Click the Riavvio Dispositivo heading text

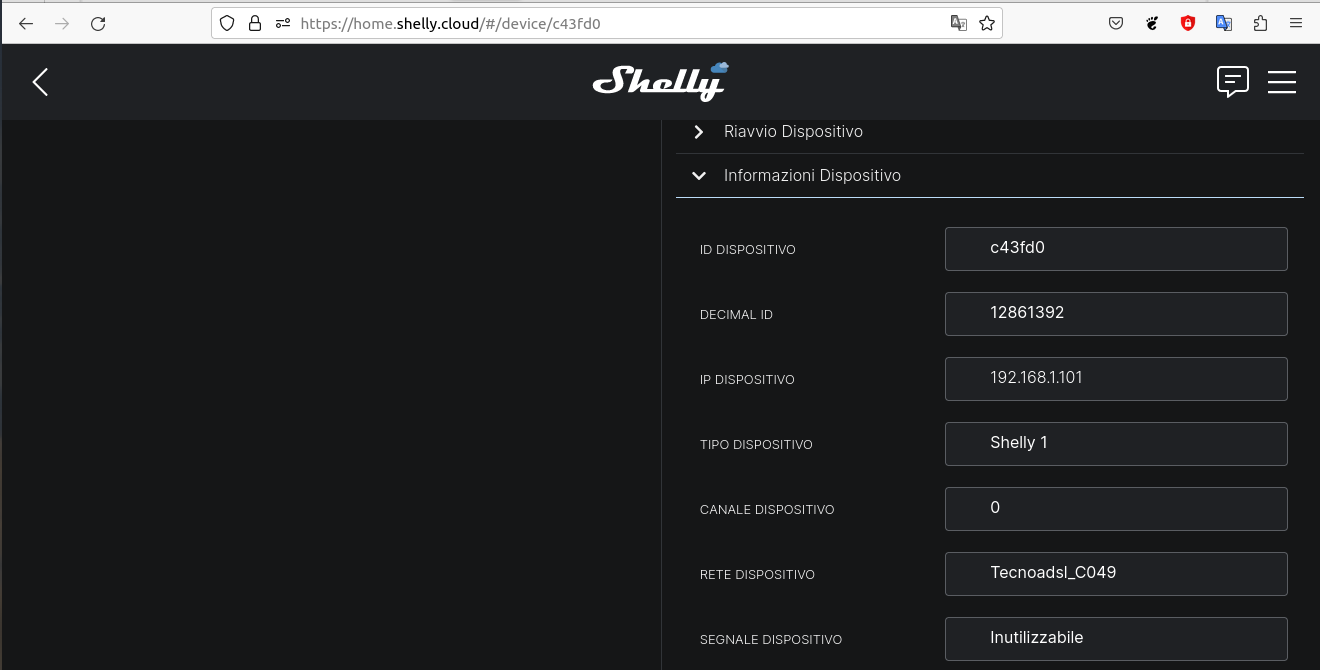[793, 132]
